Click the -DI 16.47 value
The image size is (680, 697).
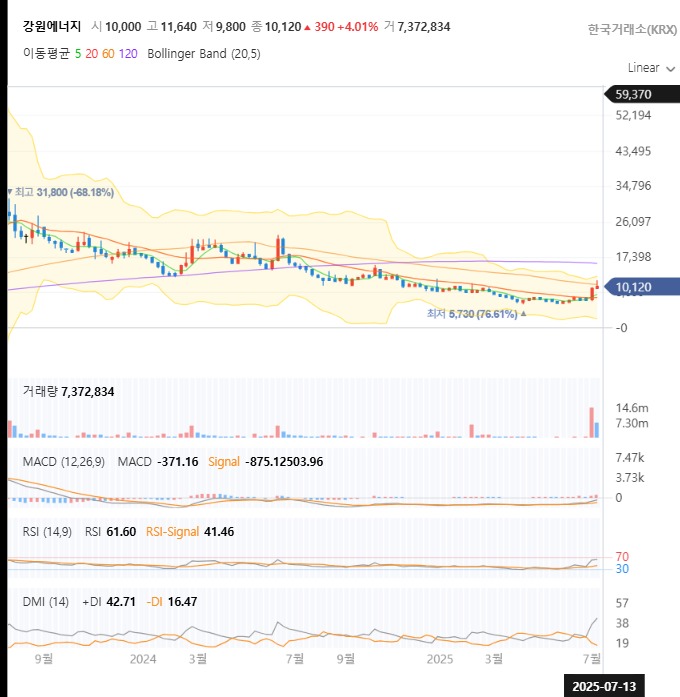tap(172, 602)
